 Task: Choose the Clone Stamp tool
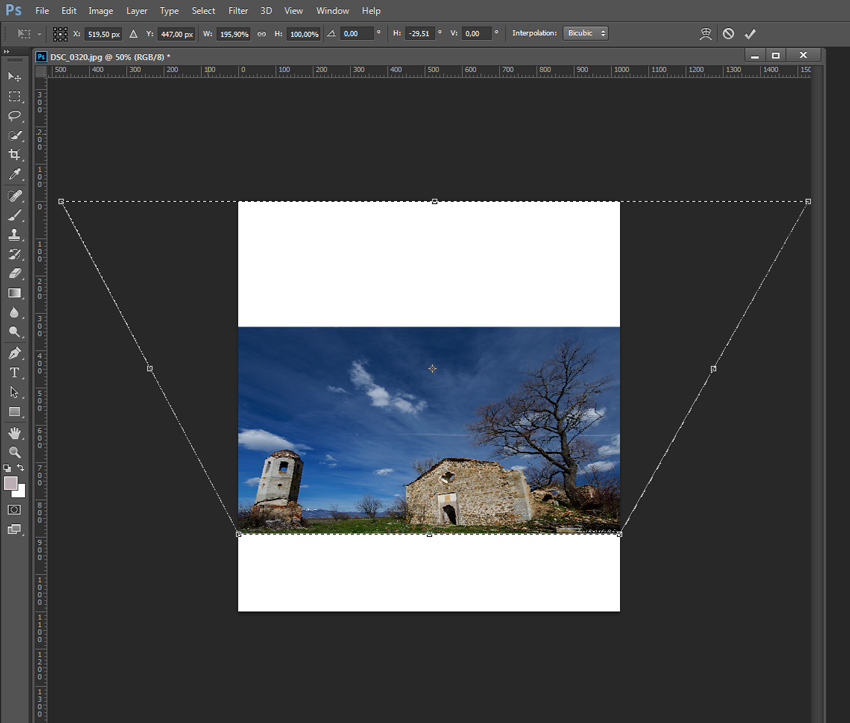(x=14, y=235)
